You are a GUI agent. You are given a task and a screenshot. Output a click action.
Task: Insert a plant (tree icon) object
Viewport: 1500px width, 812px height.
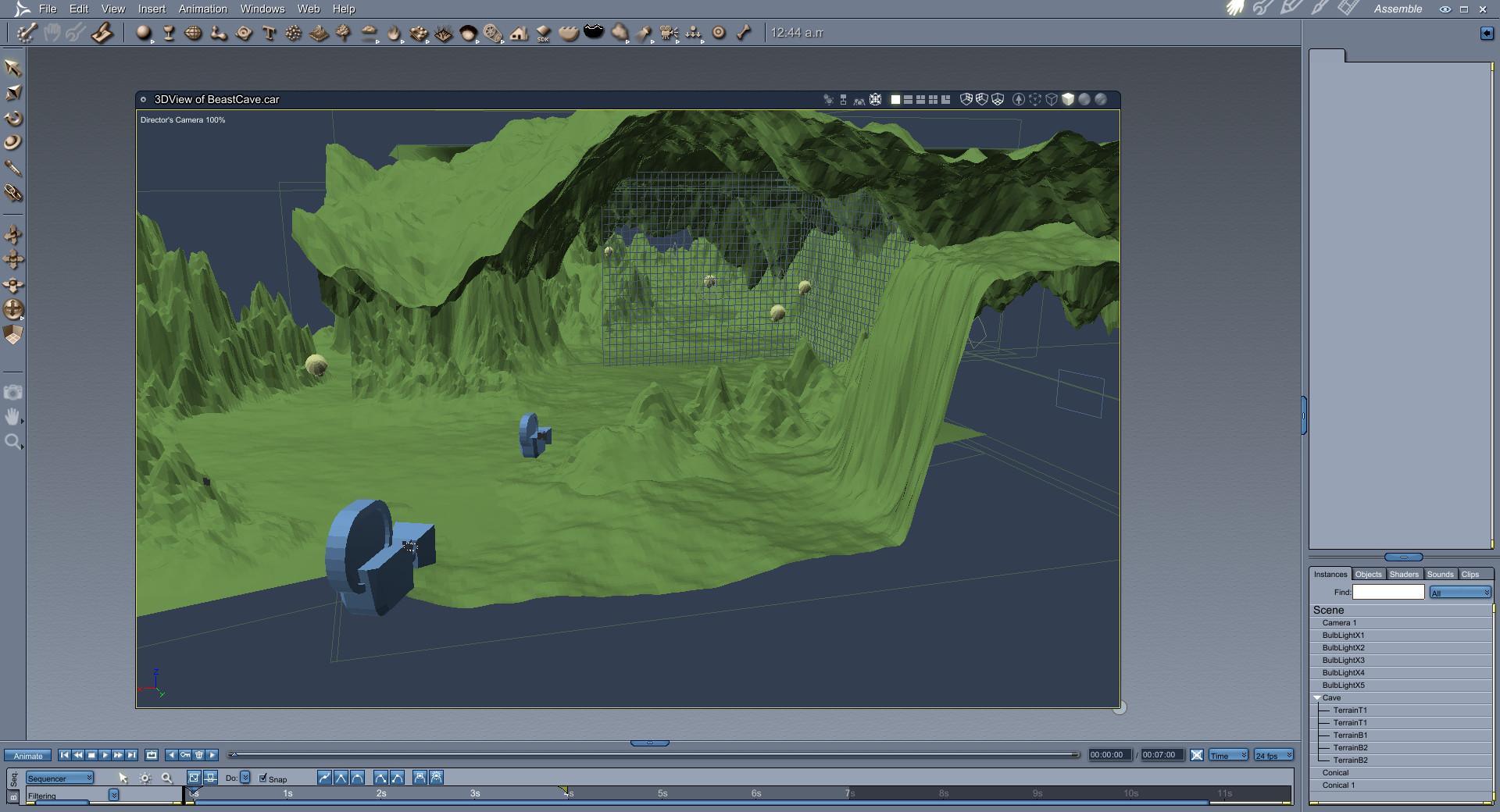point(343,33)
